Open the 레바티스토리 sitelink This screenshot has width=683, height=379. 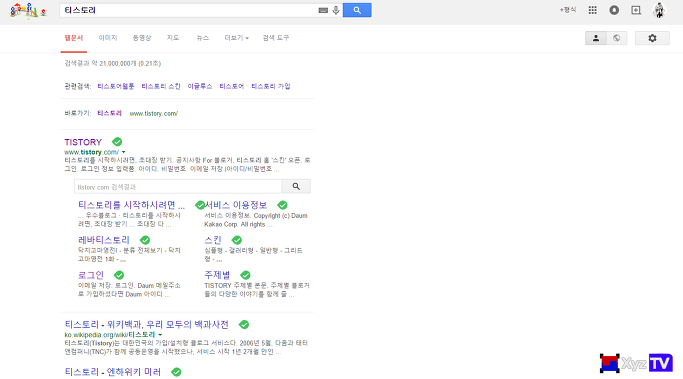(104, 240)
